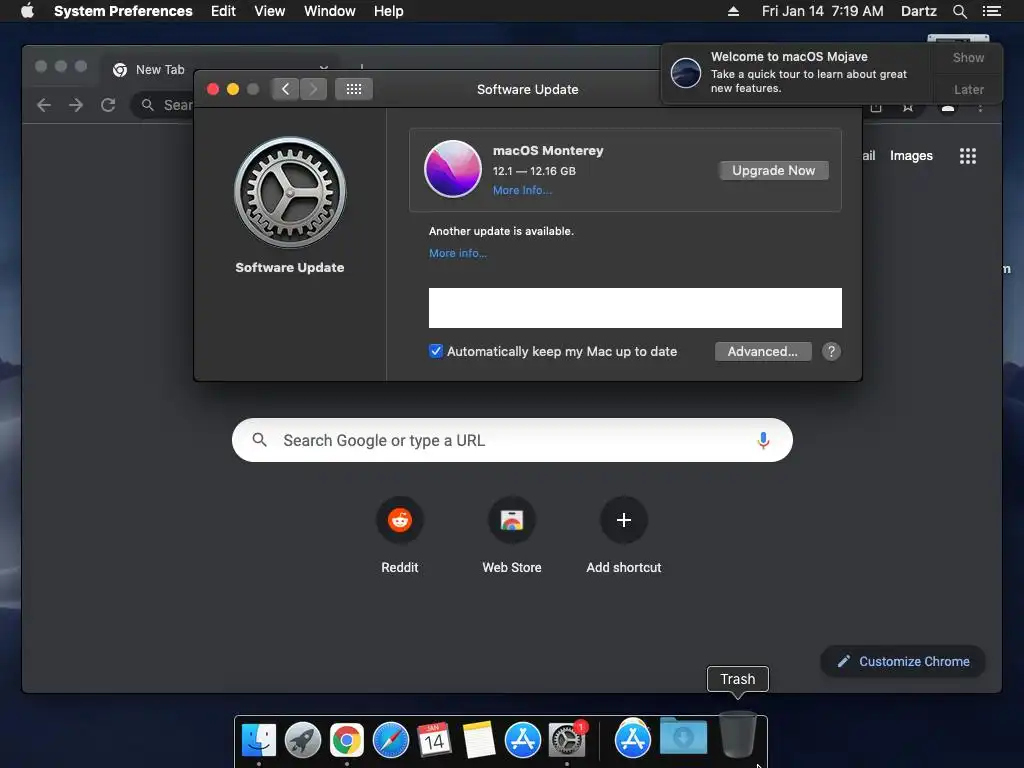Open the Reddit shortcut
Image resolution: width=1024 pixels, height=768 pixels.
400,520
